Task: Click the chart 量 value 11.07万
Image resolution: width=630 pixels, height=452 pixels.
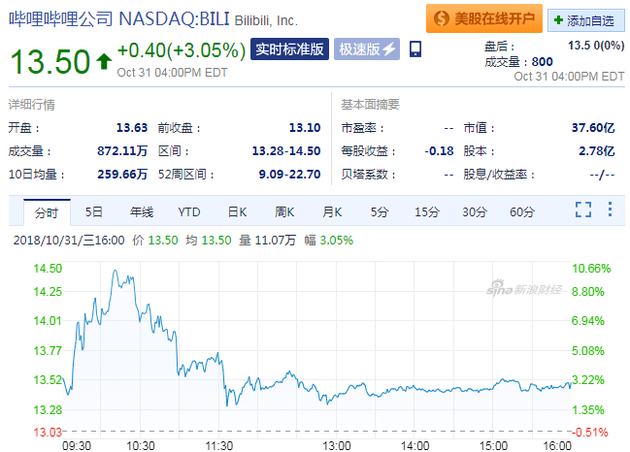Action: [x=275, y=241]
